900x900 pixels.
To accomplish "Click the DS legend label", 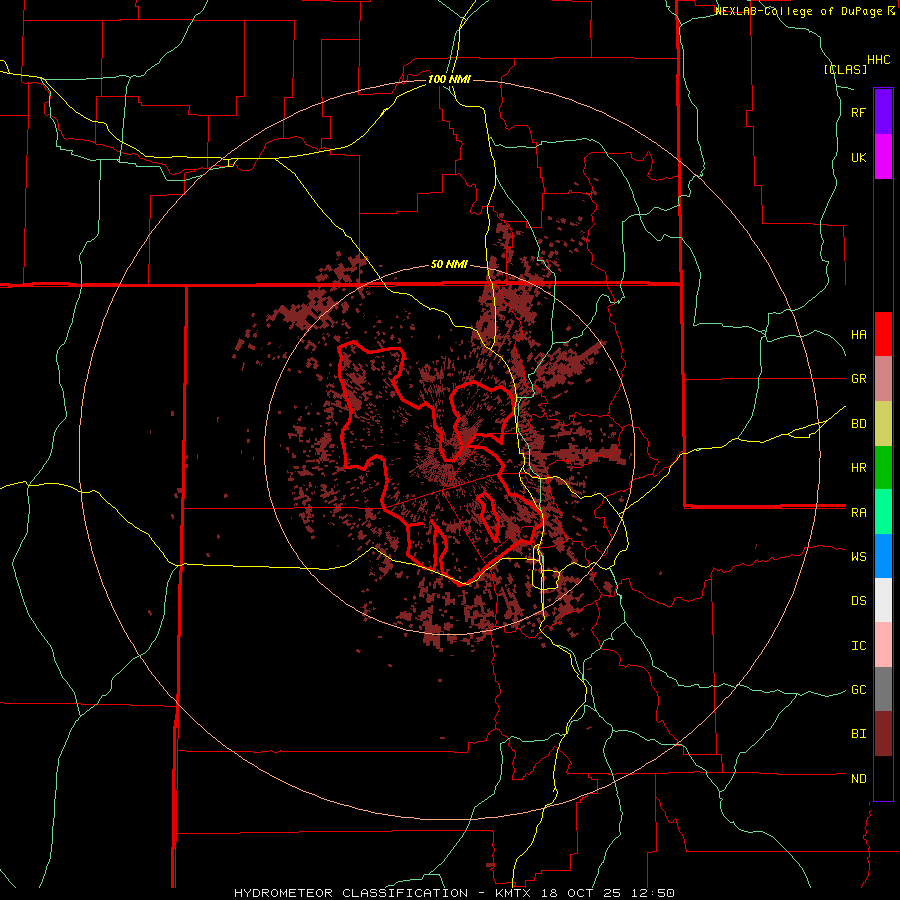I will [858, 601].
